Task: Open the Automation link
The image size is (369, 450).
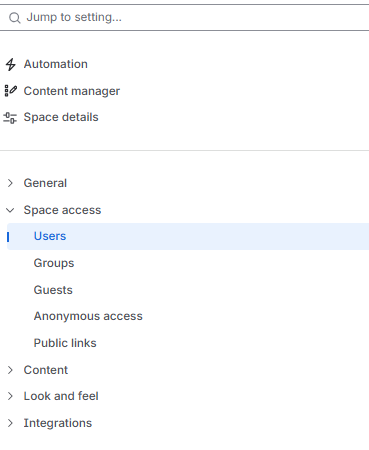Action: pos(55,64)
